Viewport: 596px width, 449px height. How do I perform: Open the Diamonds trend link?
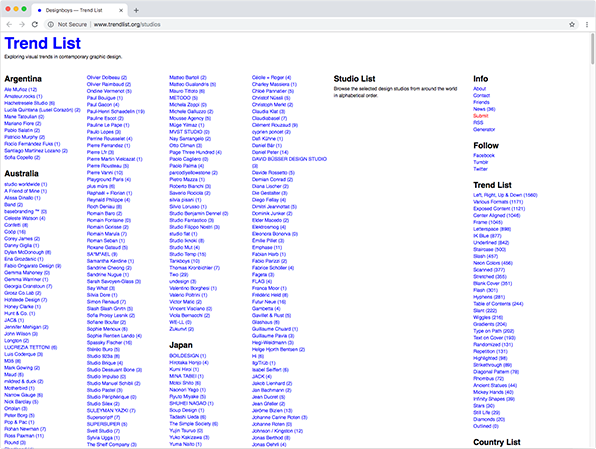click(x=489, y=419)
